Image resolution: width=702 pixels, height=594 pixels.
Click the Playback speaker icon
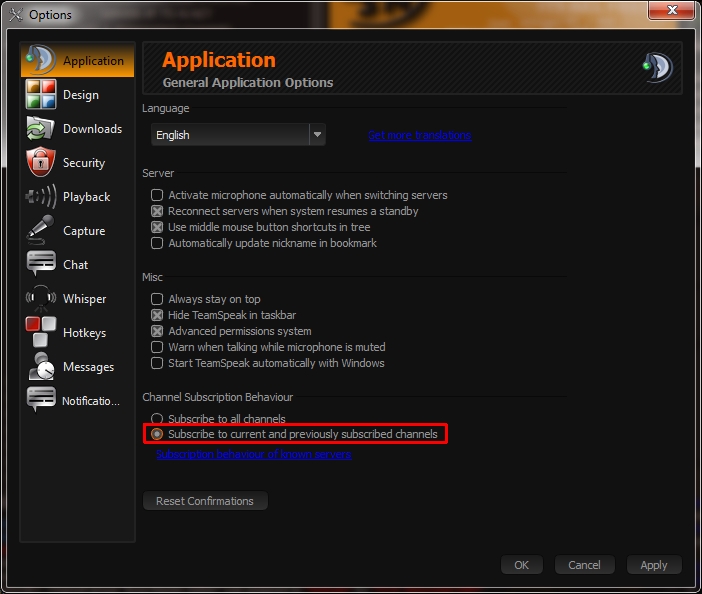[x=40, y=197]
